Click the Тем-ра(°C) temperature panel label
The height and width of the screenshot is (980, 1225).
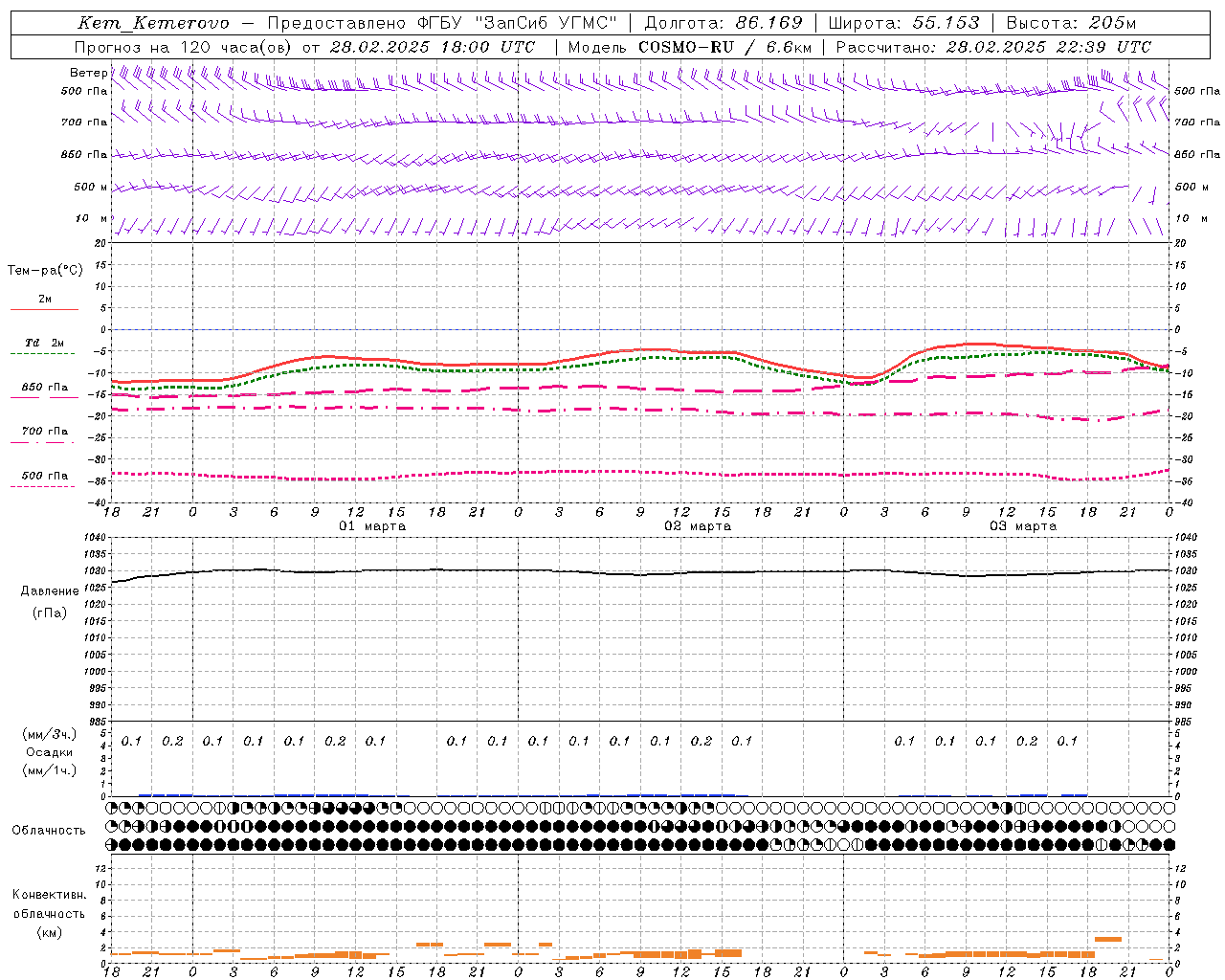coord(45,271)
